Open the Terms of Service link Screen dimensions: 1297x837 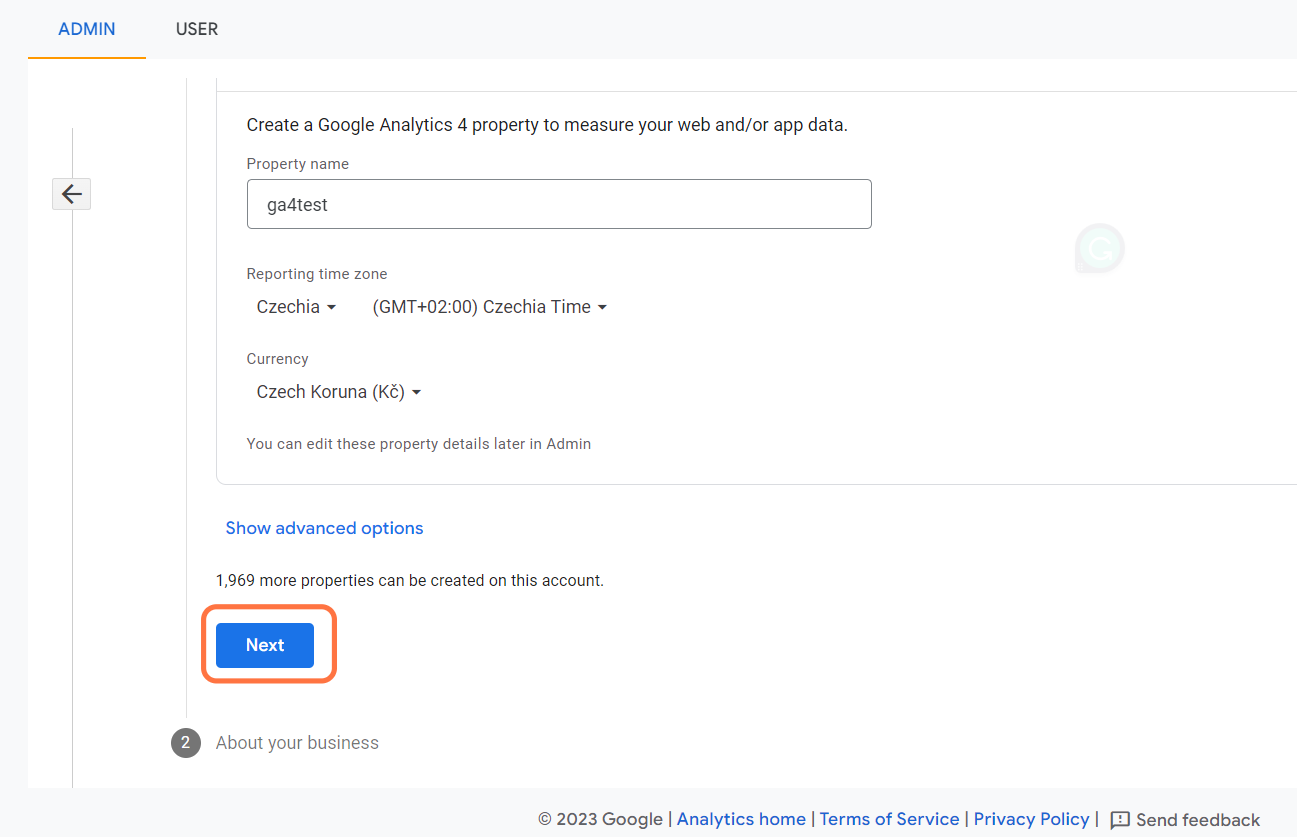pos(889,819)
